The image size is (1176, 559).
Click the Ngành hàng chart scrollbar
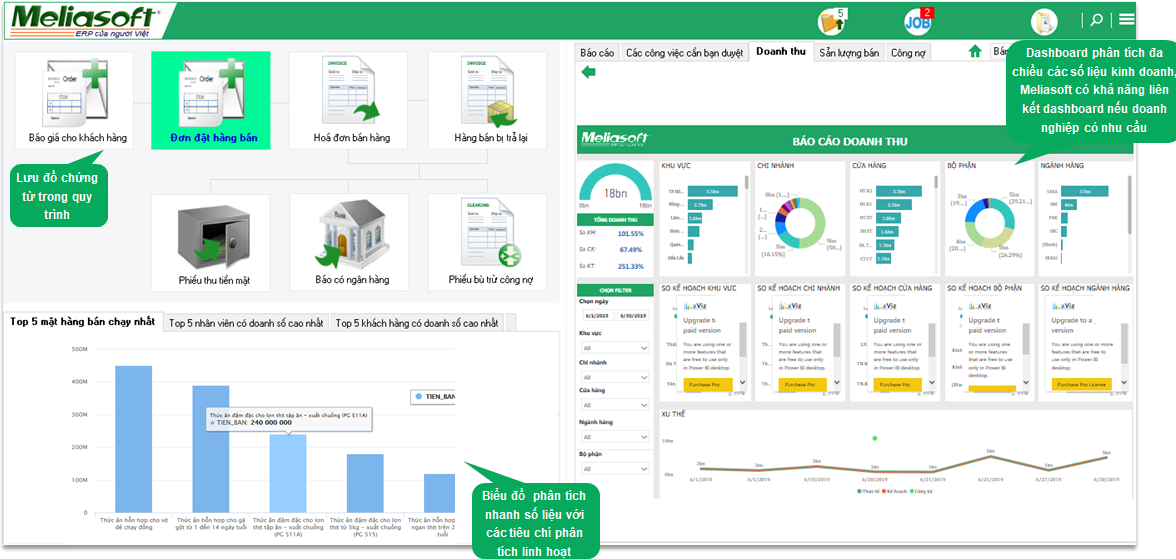click(x=1129, y=203)
